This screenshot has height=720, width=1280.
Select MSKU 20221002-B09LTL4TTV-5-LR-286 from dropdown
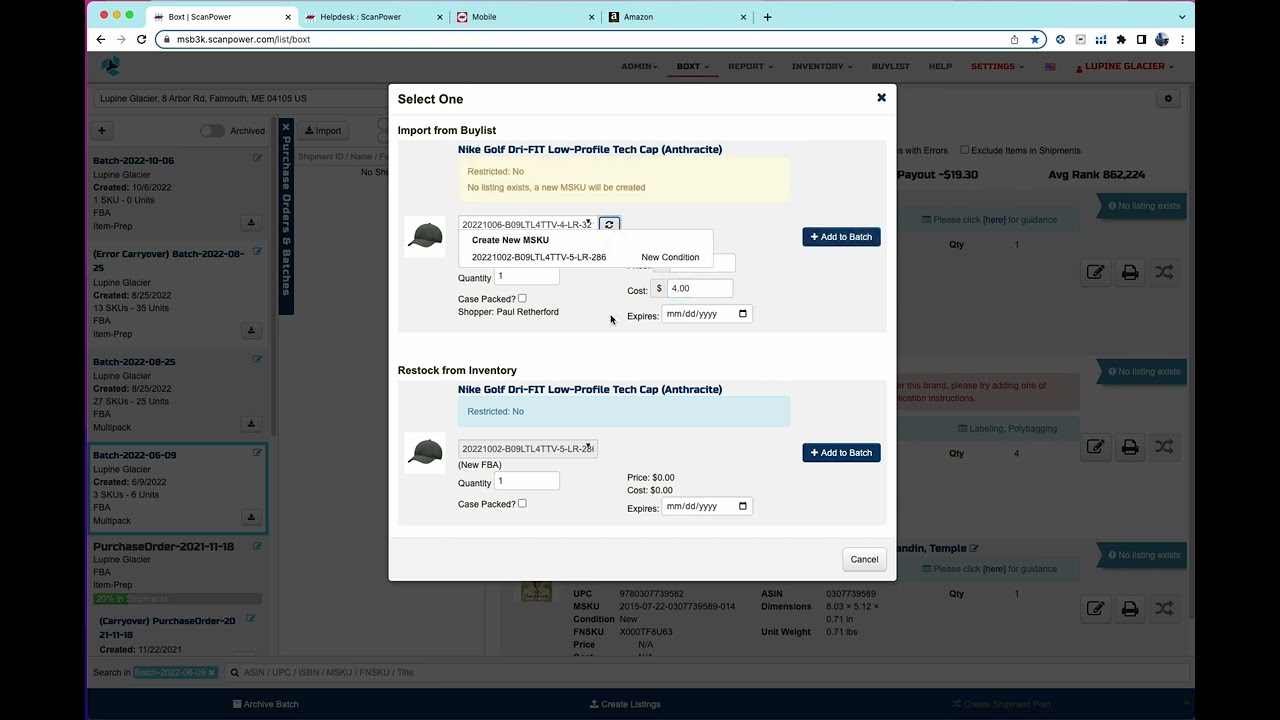[585, 257]
